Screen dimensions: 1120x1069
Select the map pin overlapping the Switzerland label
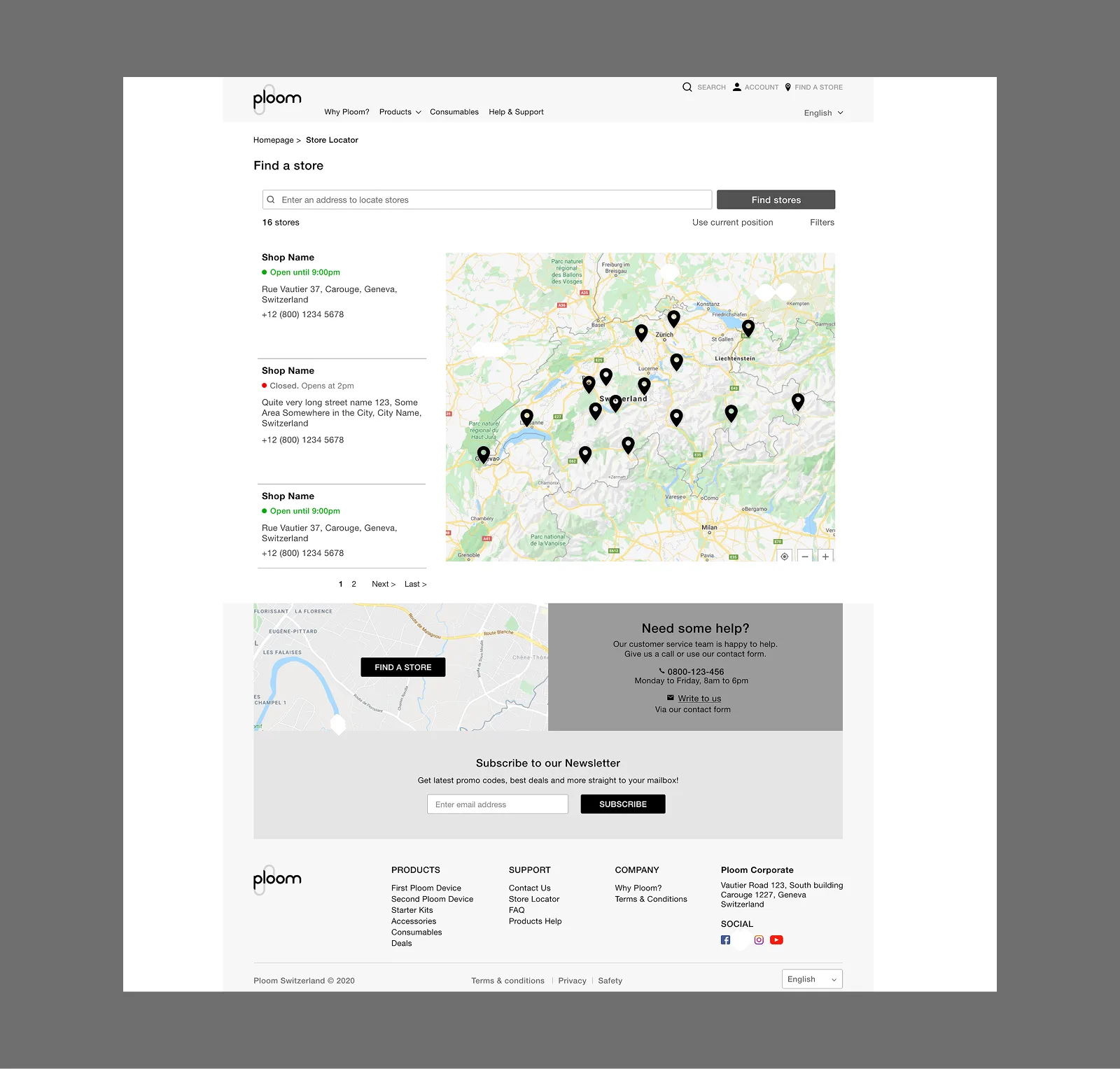tap(615, 403)
